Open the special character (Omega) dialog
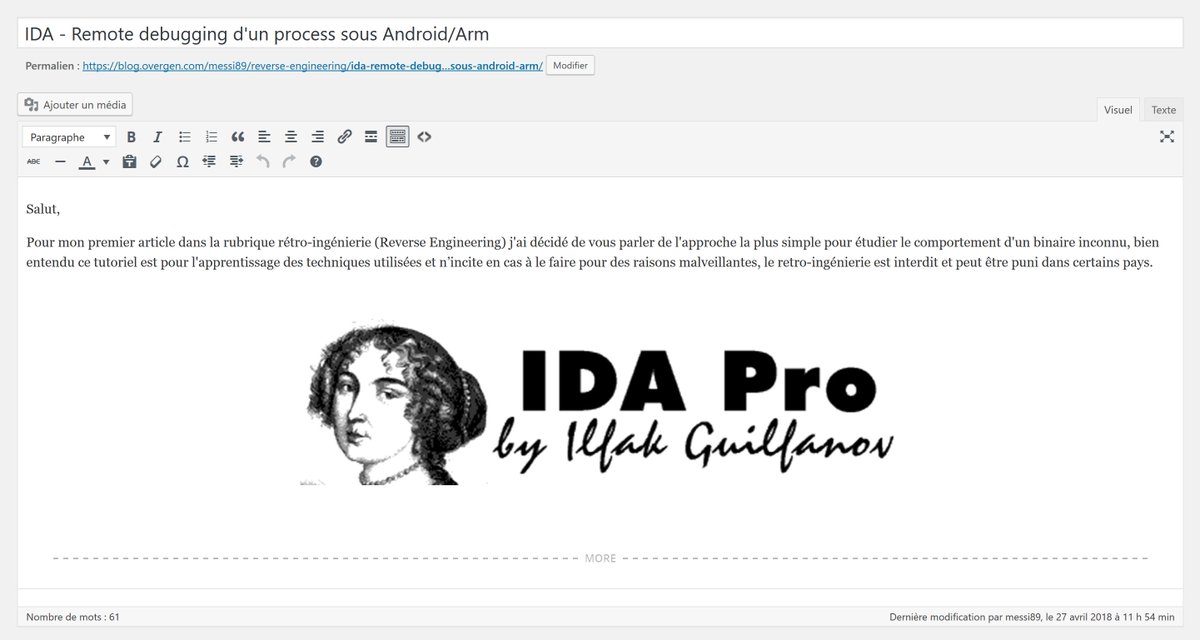 (x=182, y=161)
